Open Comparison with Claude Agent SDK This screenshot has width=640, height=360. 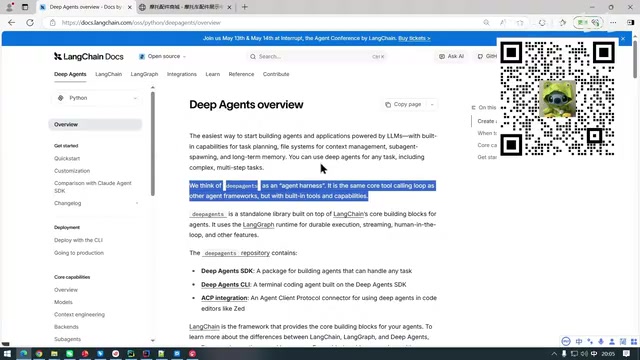point(93,187)
